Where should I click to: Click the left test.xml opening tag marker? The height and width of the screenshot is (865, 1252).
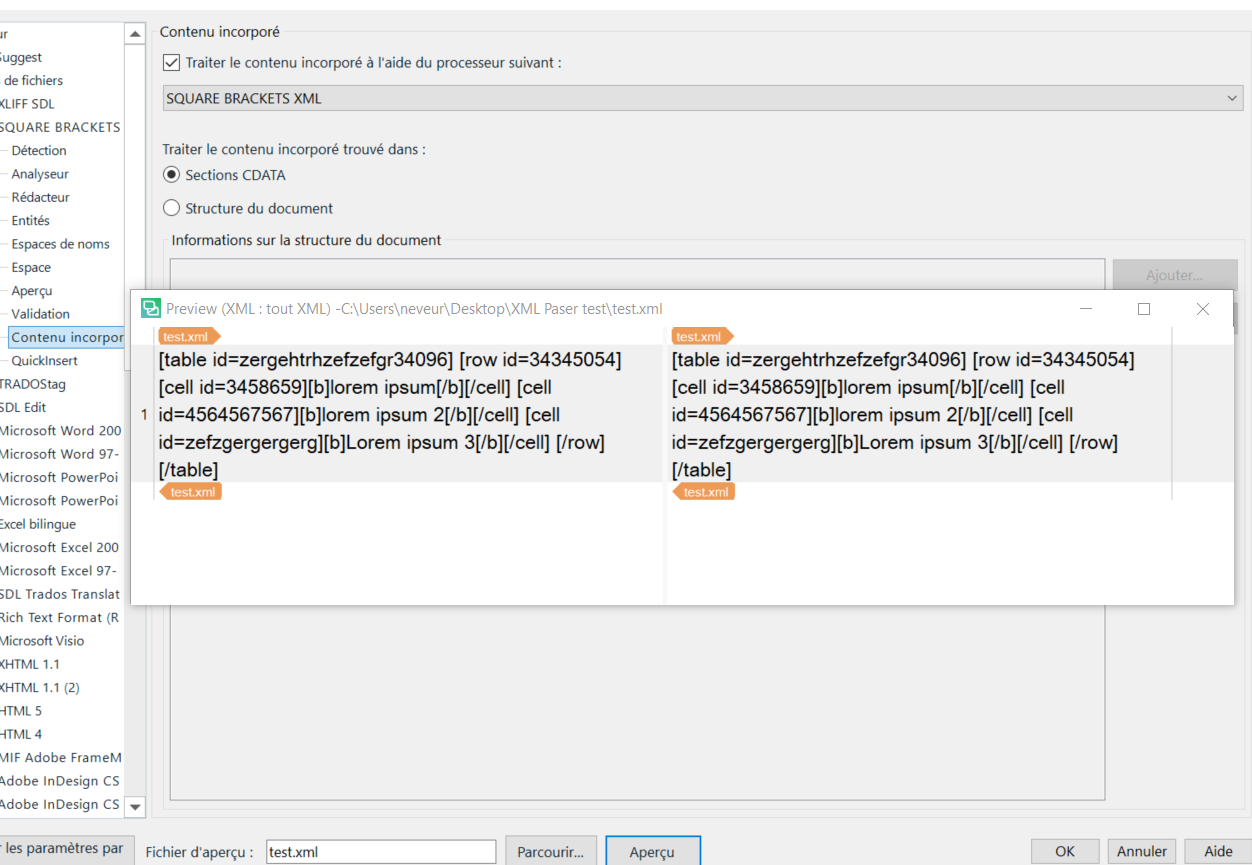pyautogui.click(x=189, y=337)
